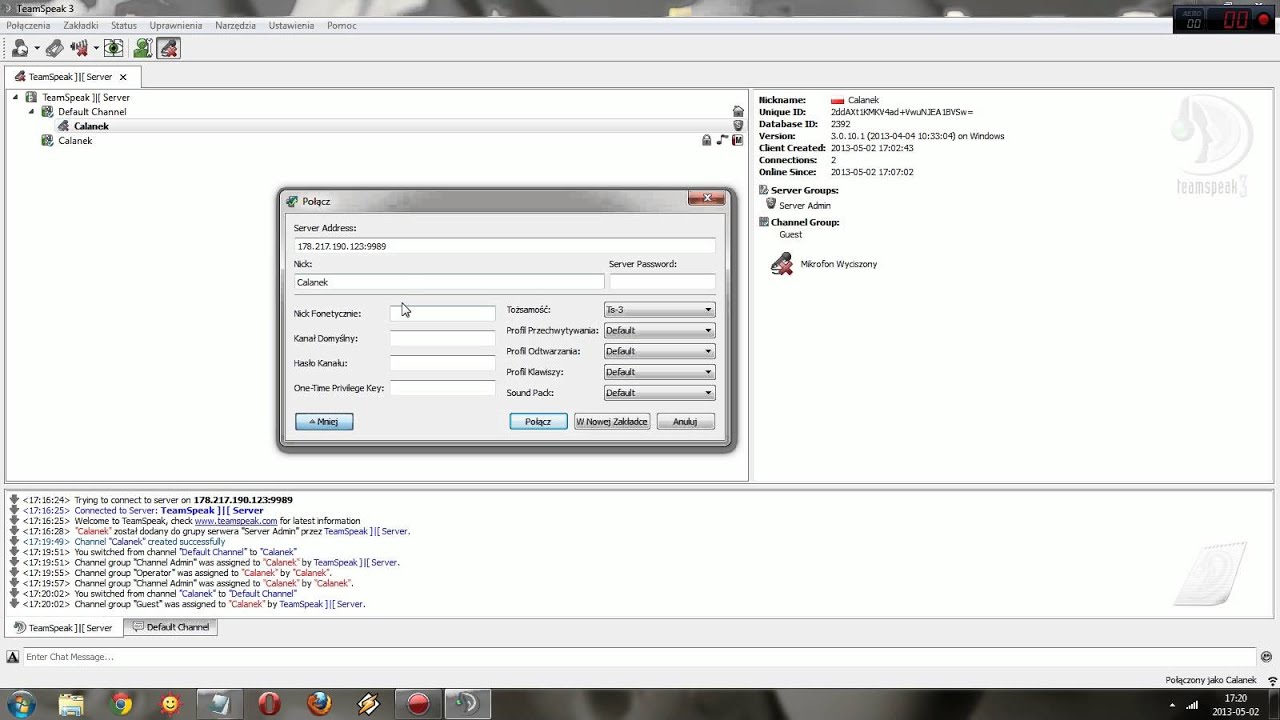This screenshot has width=1280, height=720.
Task: Open Firefox from the taskbar
Action: point(319,705)
